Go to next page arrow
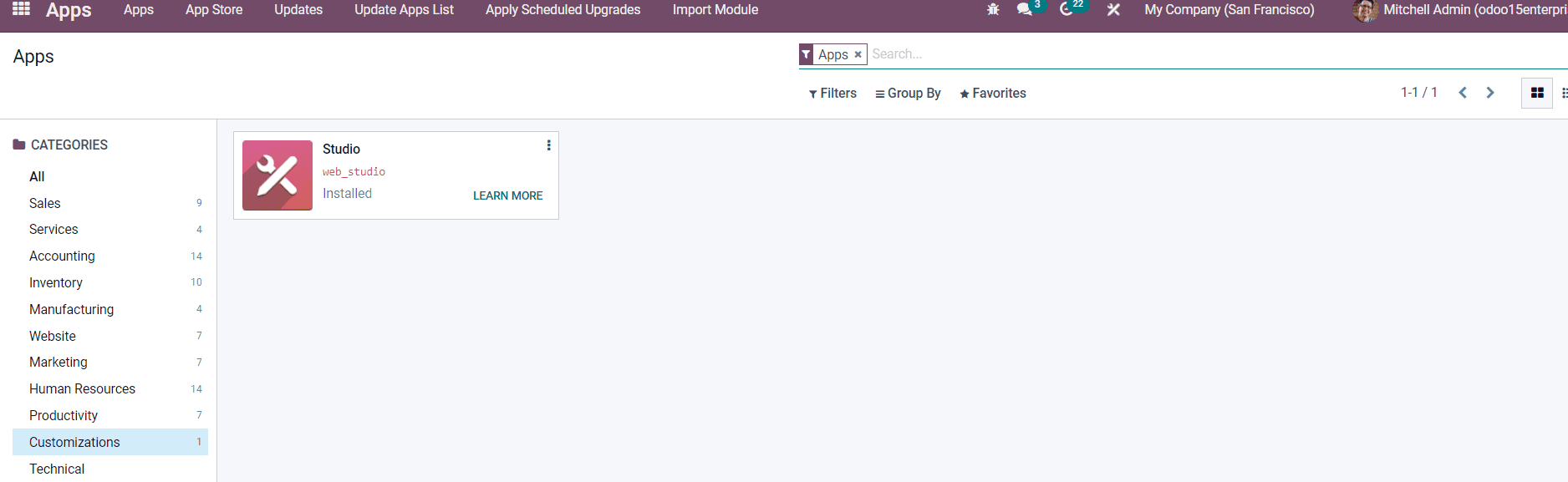Screen dimensions: 1568x482 click(1490, 93)
